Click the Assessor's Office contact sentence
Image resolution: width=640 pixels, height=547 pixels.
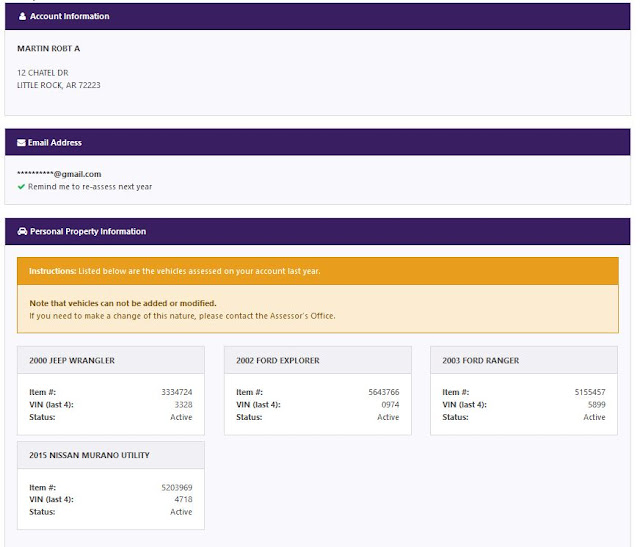pos(182,316)
